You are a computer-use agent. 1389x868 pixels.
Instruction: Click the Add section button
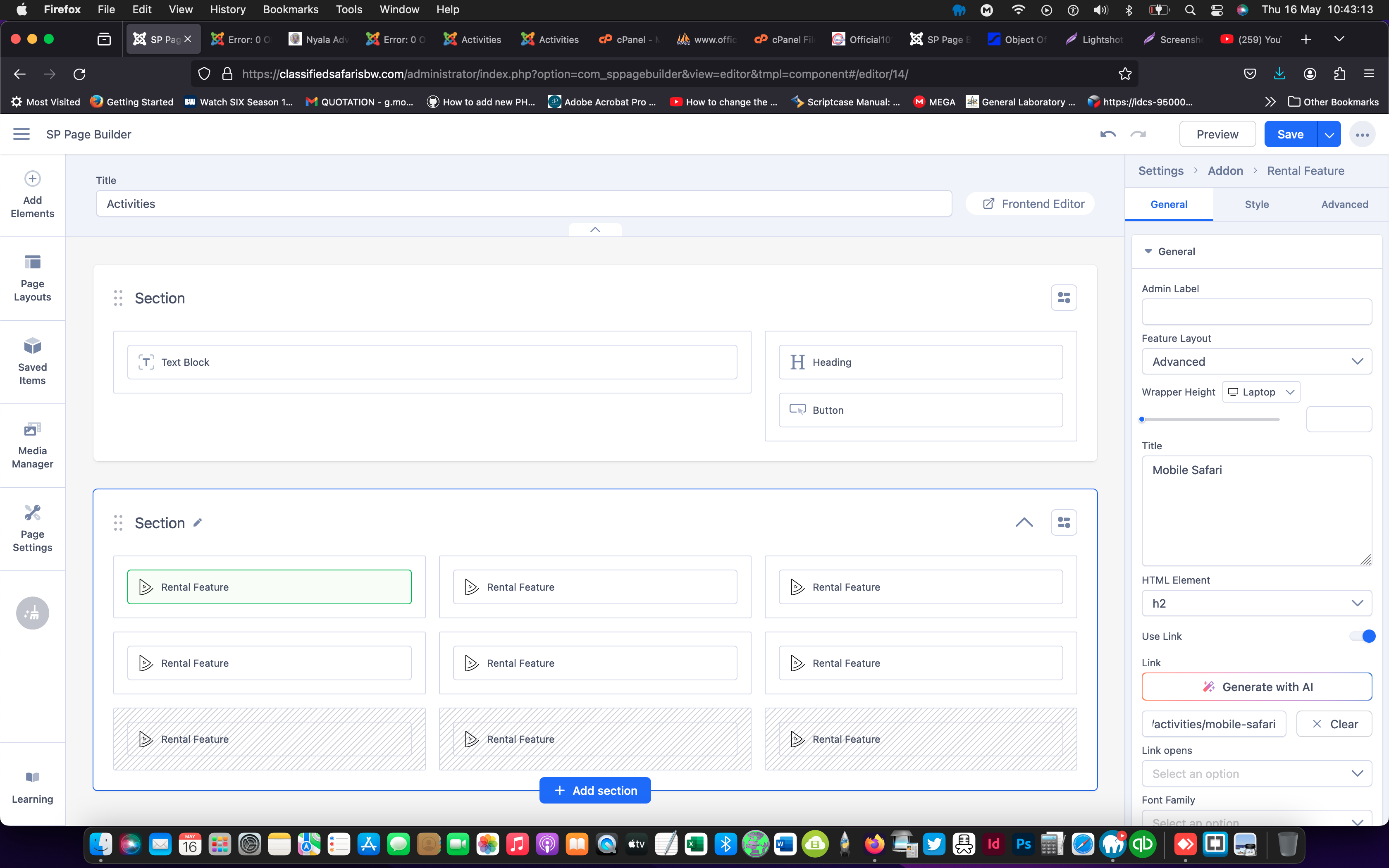(x=595, y=790)
